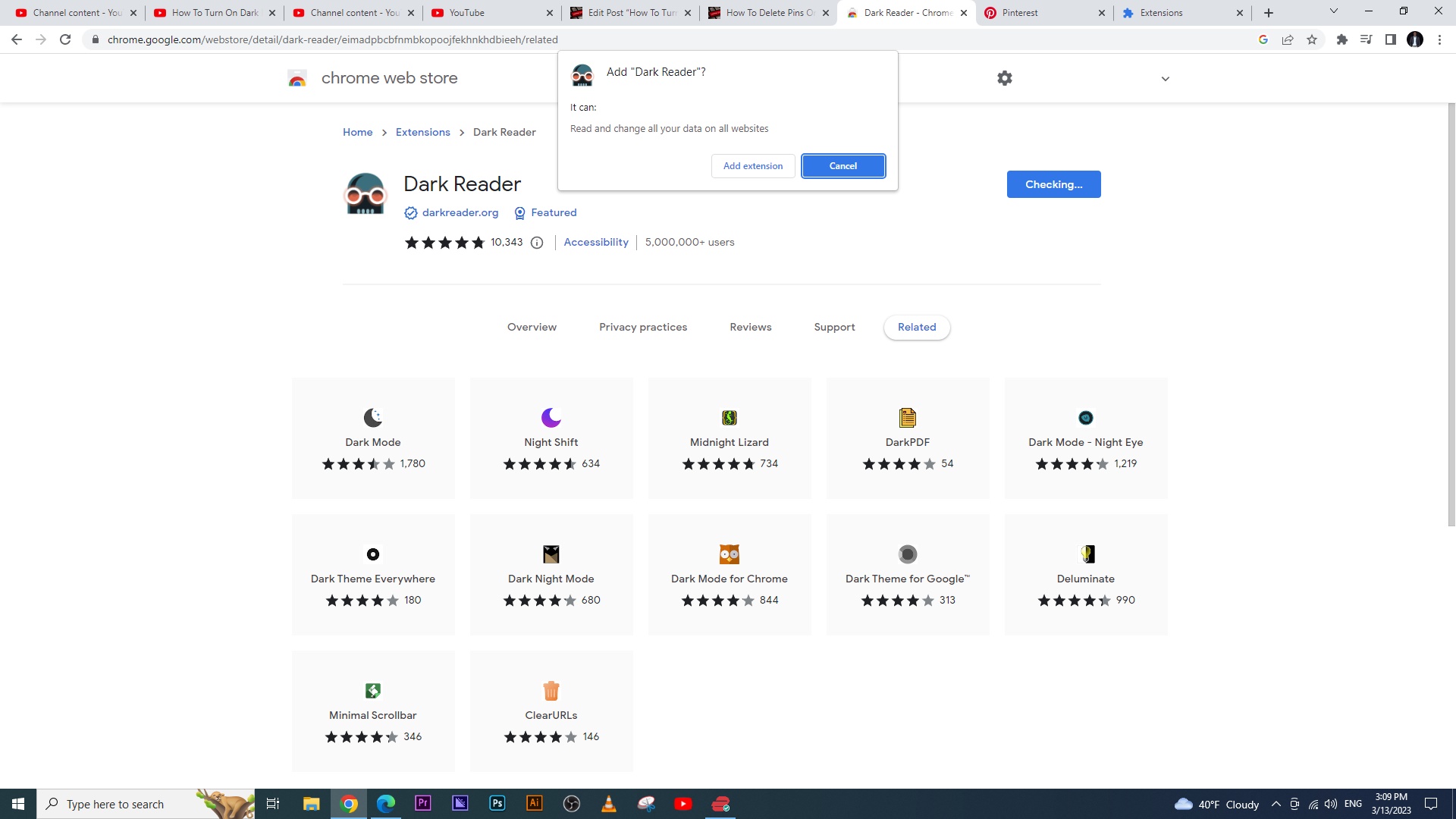The width and height of the screenshot is (1456, 819).
Task: Reload the current page
Action: point(65,39)
